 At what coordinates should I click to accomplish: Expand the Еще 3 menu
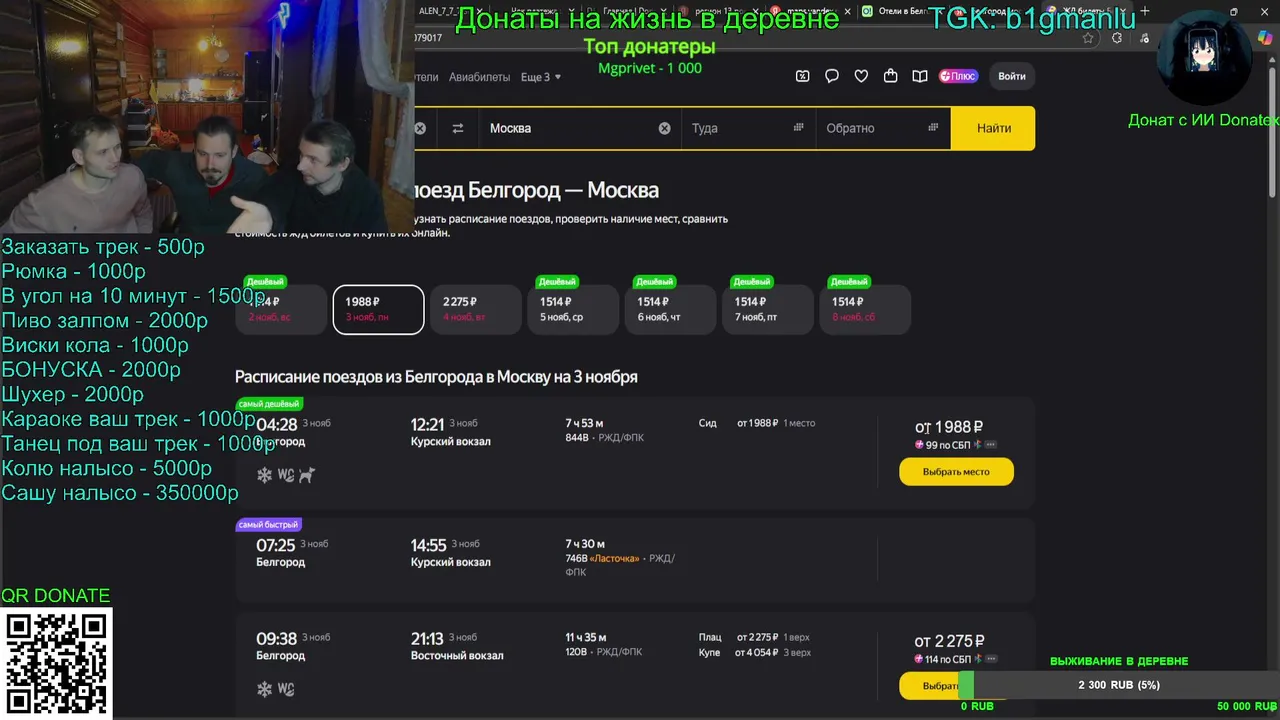(541, 77)
